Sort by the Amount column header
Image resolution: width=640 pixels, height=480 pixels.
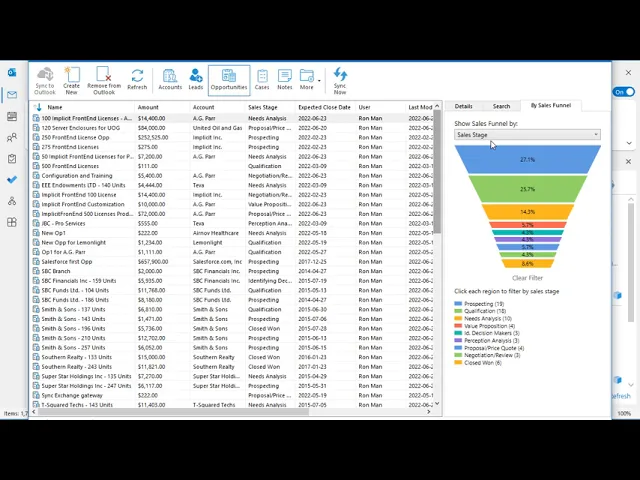tap(148, 107)
